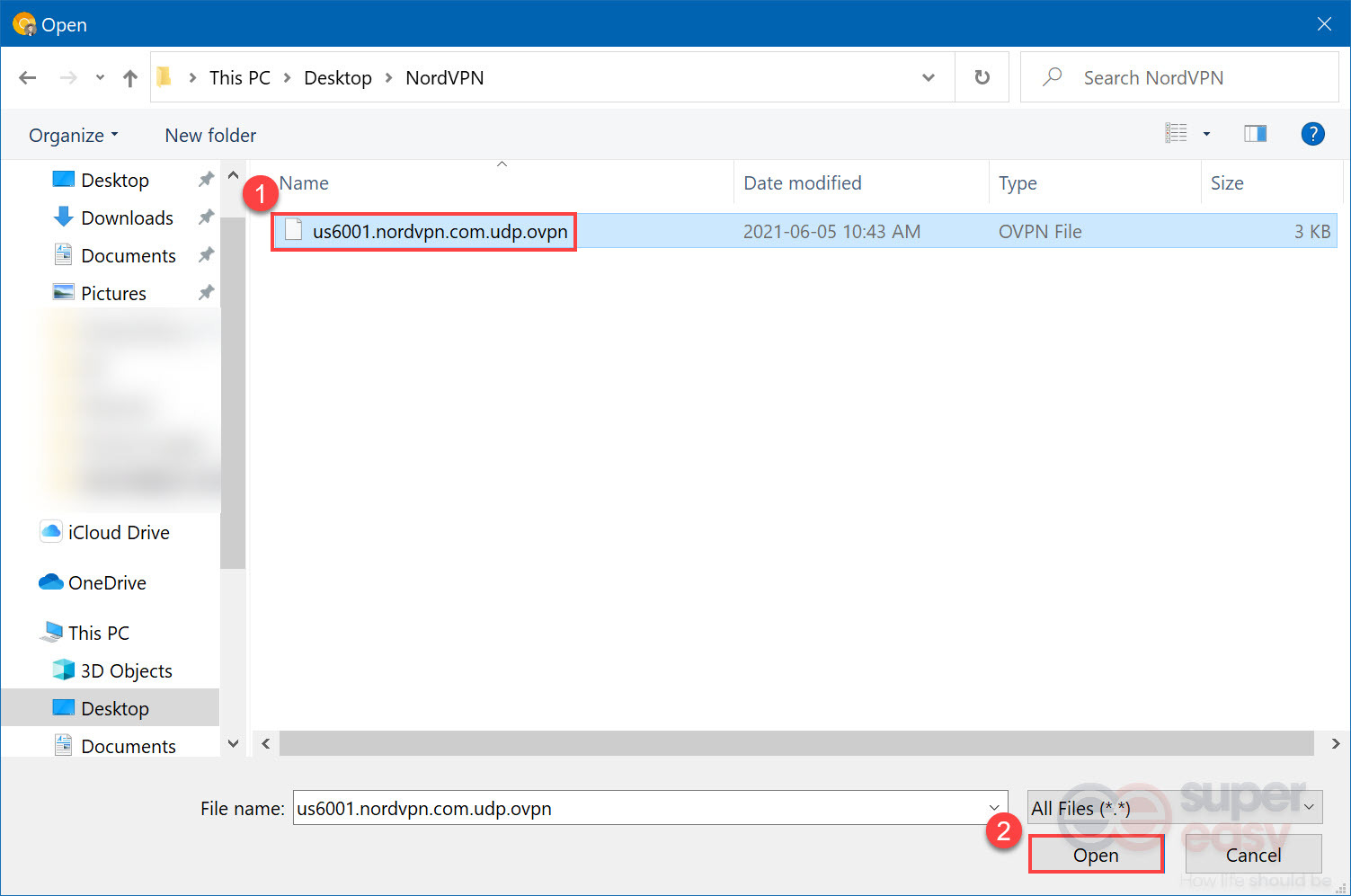Click the pin icon next to Pictures
This screenshot has height=896, width=1351.
pos(206,293)
